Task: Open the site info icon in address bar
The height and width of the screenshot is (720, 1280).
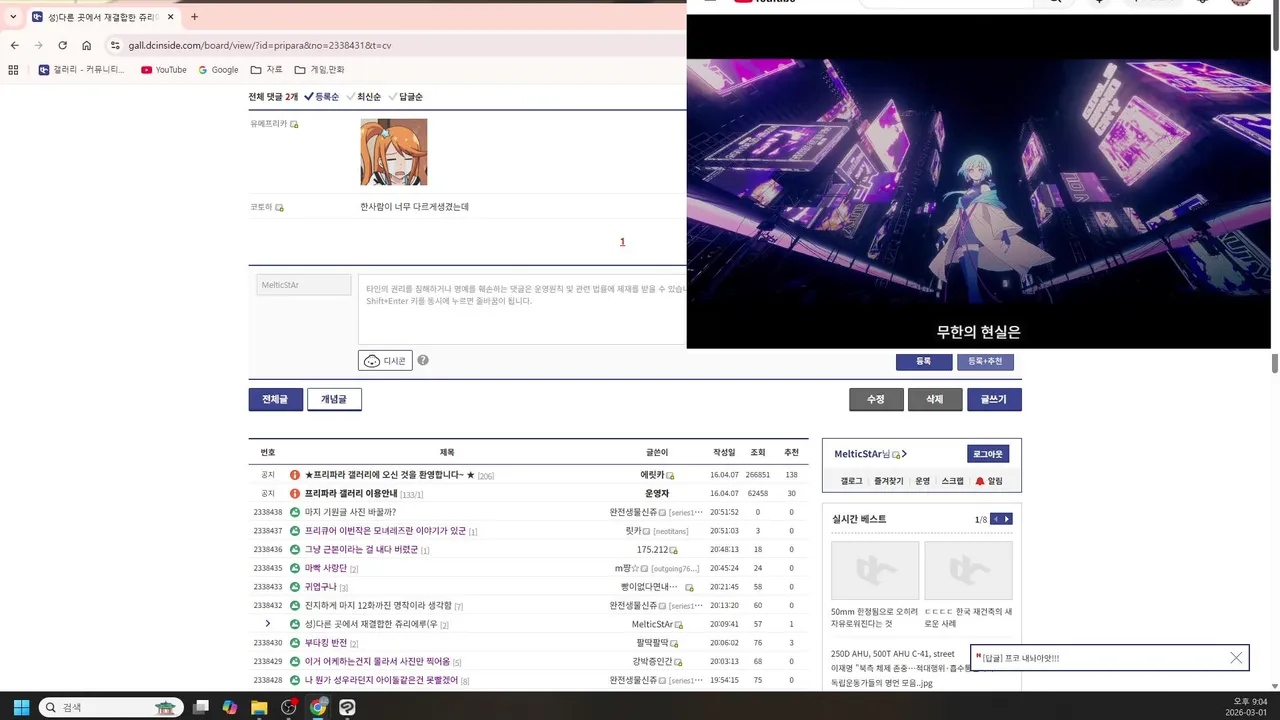Action: (x=115, y=45)
